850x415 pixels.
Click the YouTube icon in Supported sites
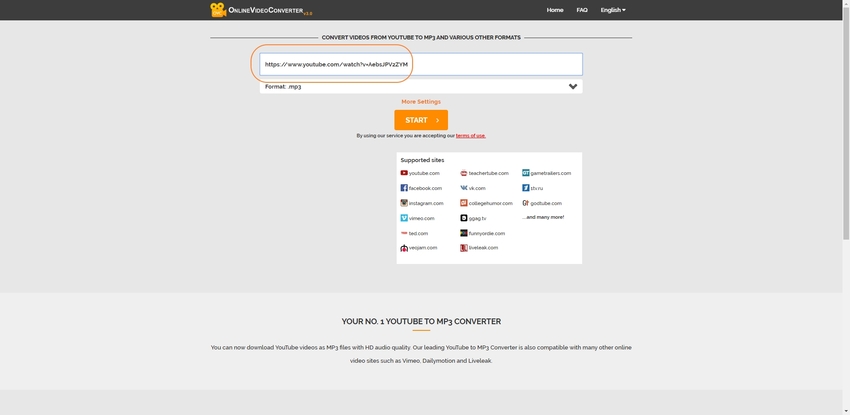click(x=404, y=173)
